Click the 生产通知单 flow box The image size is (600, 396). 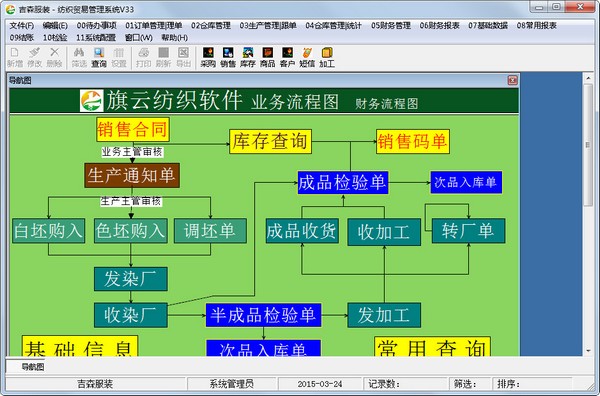click(132, 176)
